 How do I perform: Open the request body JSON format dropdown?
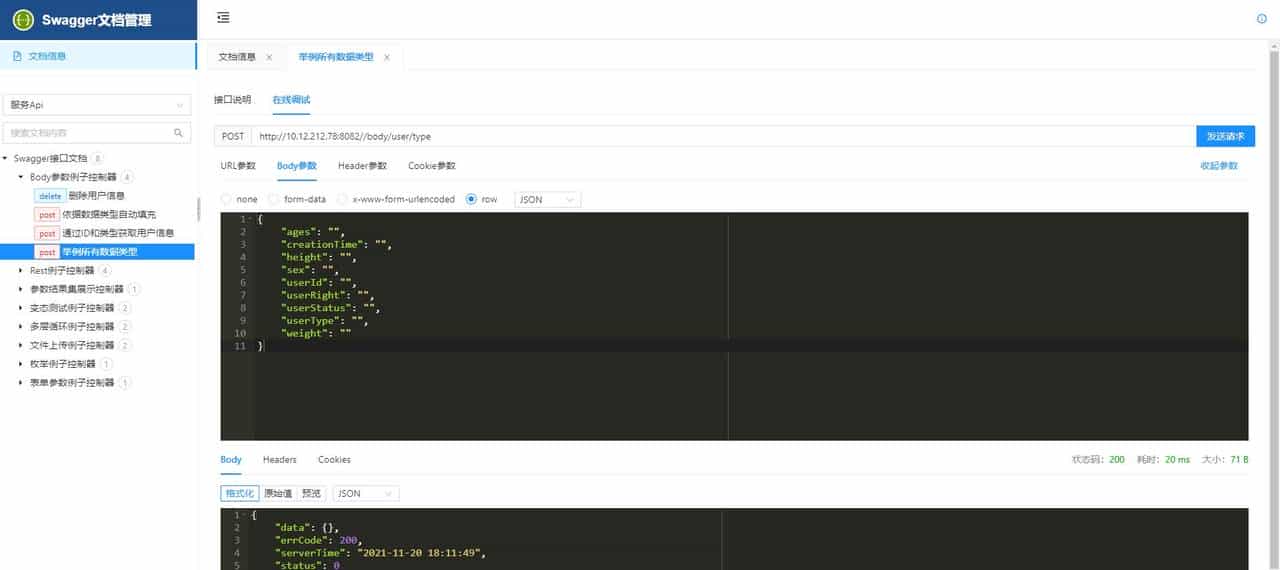click(x=547, y=199)
